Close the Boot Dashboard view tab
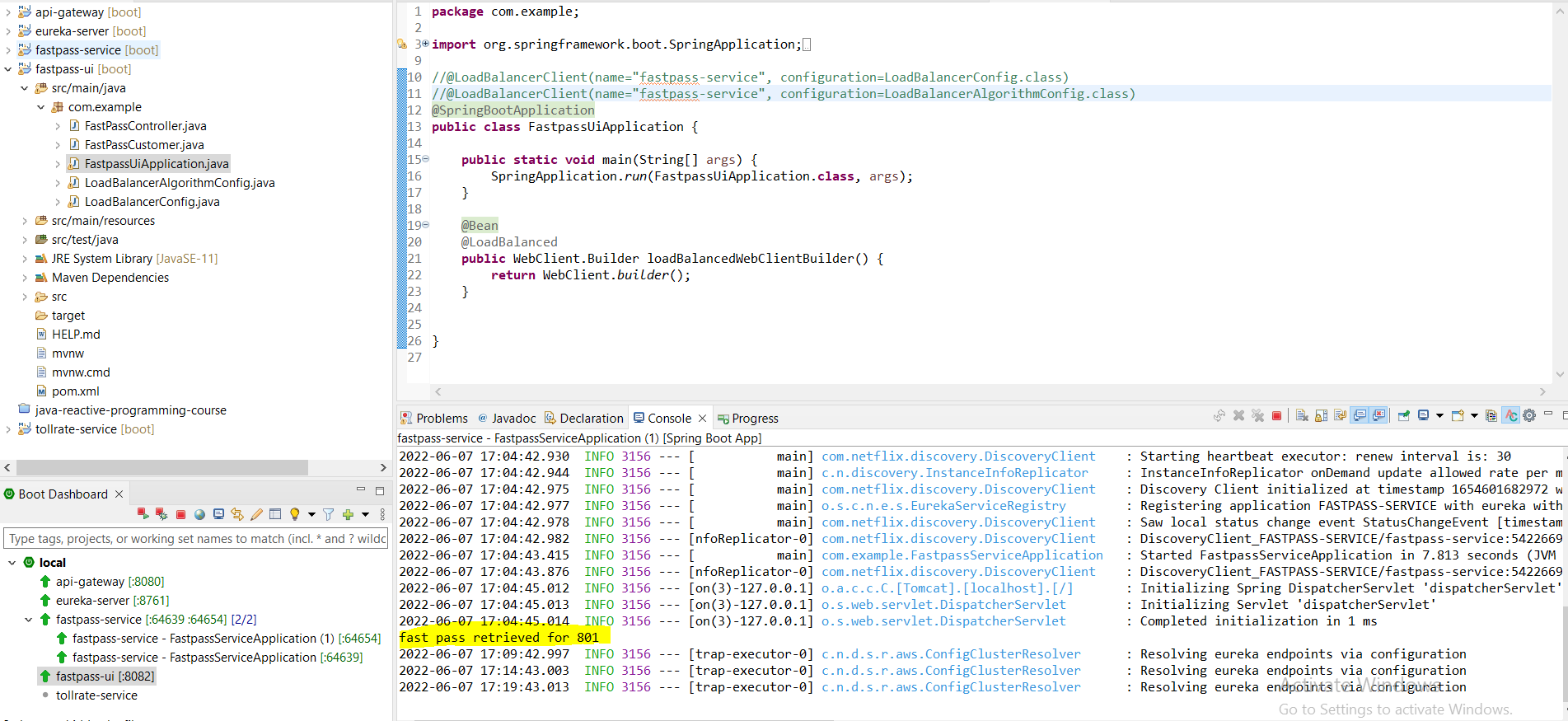 119,494
